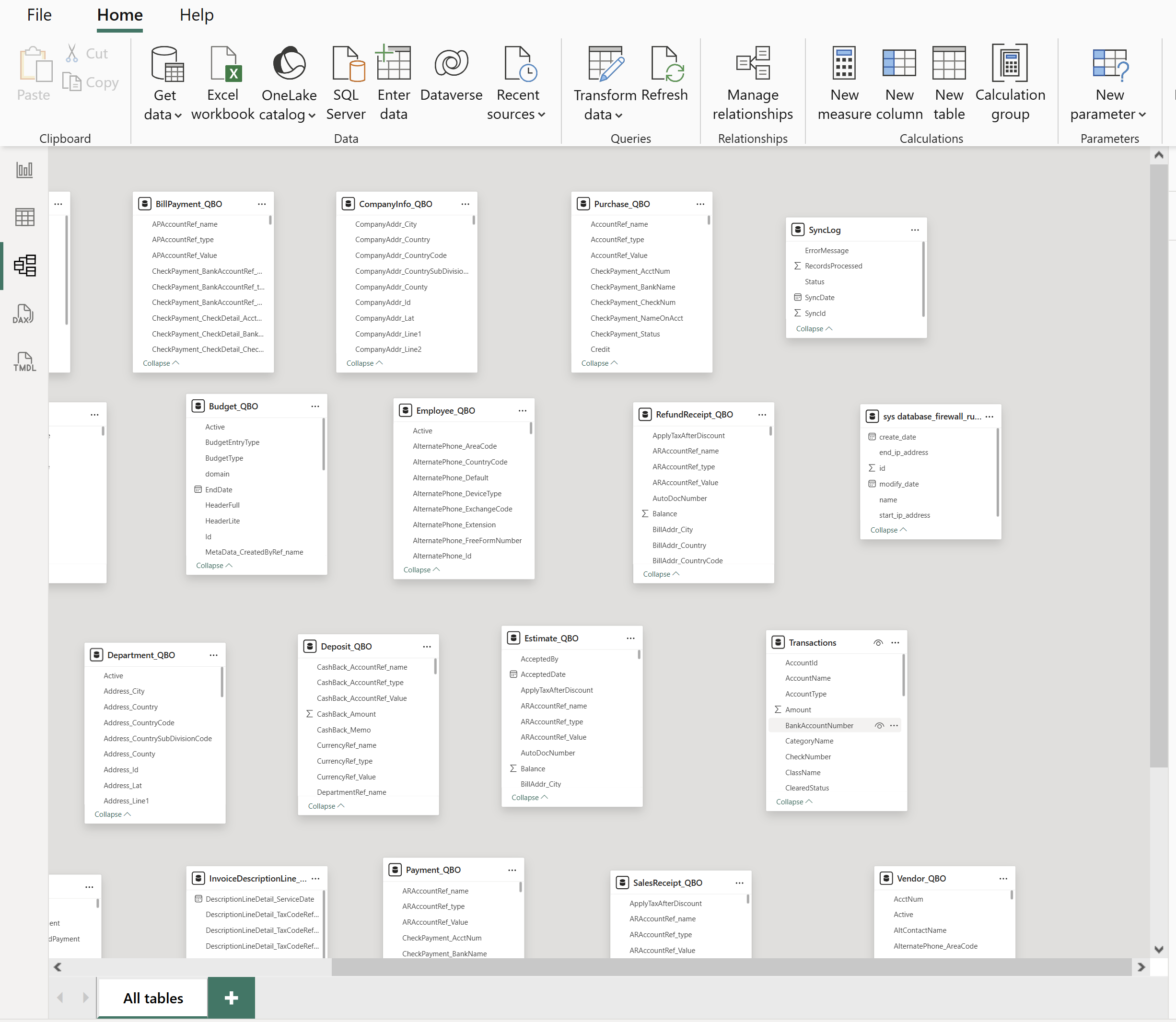This screenshot has width=1176, height=1022.
Task: Collapse the Deposit_QBO table
Action: 326,806
